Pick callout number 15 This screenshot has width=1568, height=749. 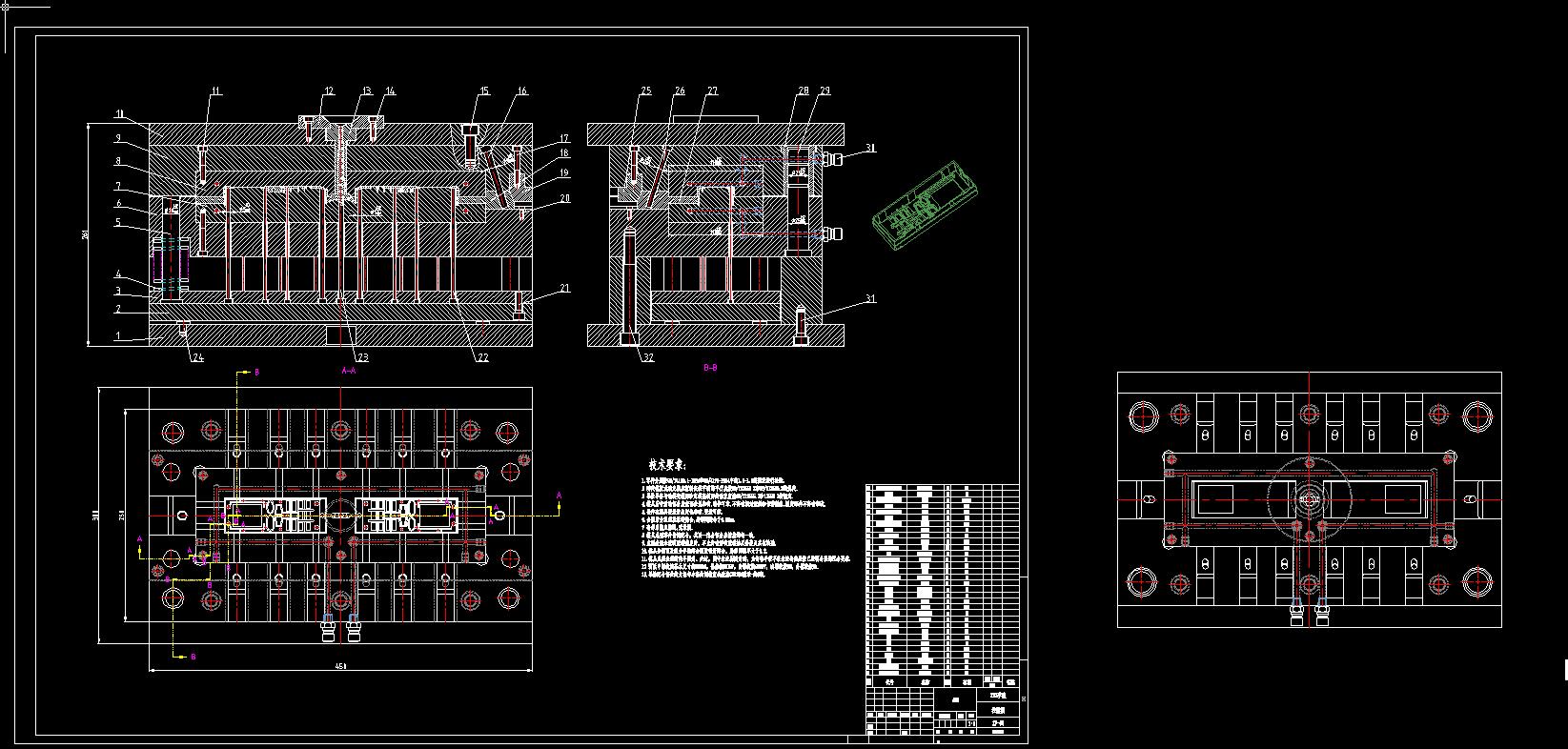(x=484, y=91)
